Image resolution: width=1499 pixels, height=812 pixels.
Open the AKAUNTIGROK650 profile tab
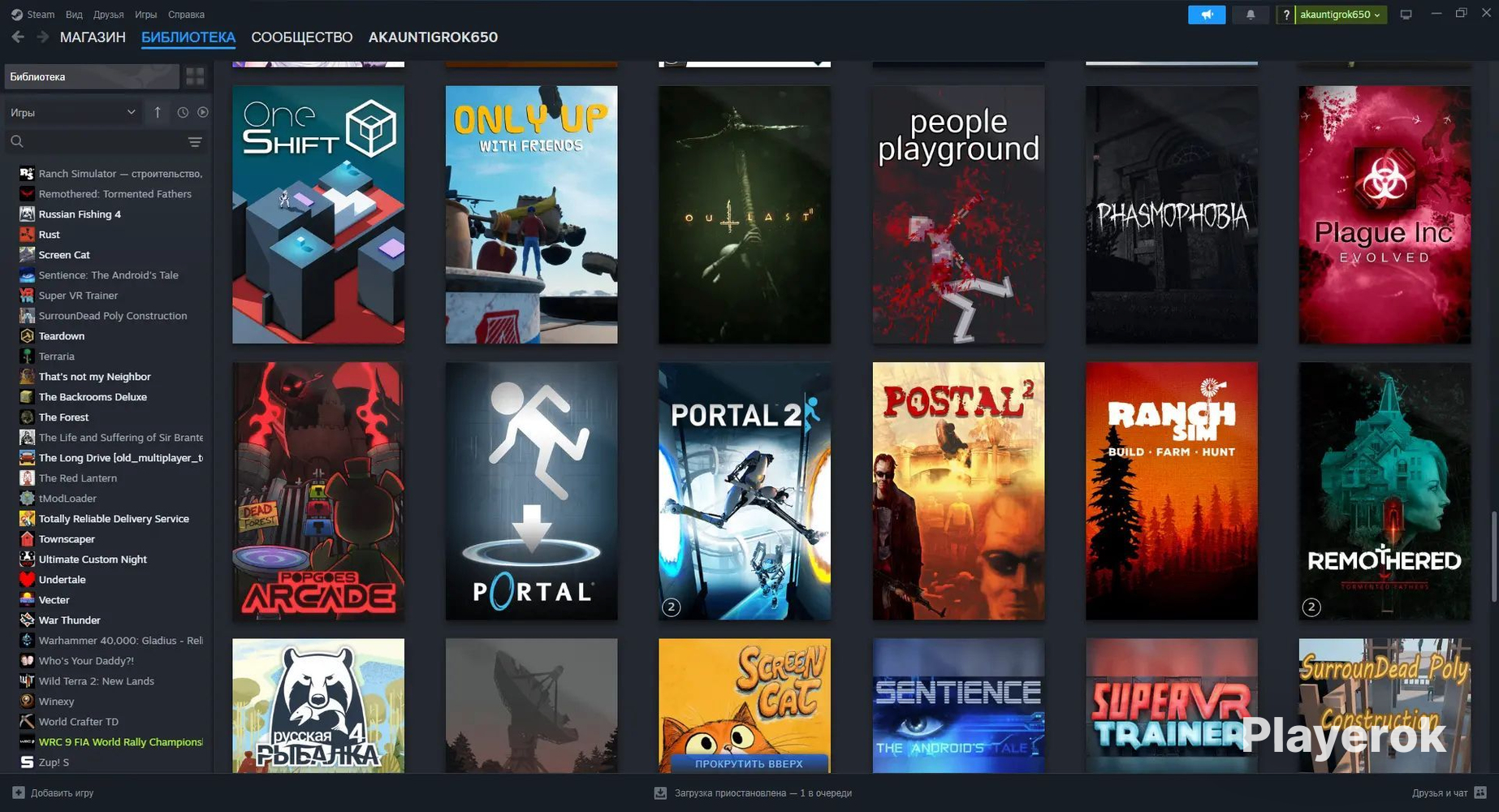(433, 37)
